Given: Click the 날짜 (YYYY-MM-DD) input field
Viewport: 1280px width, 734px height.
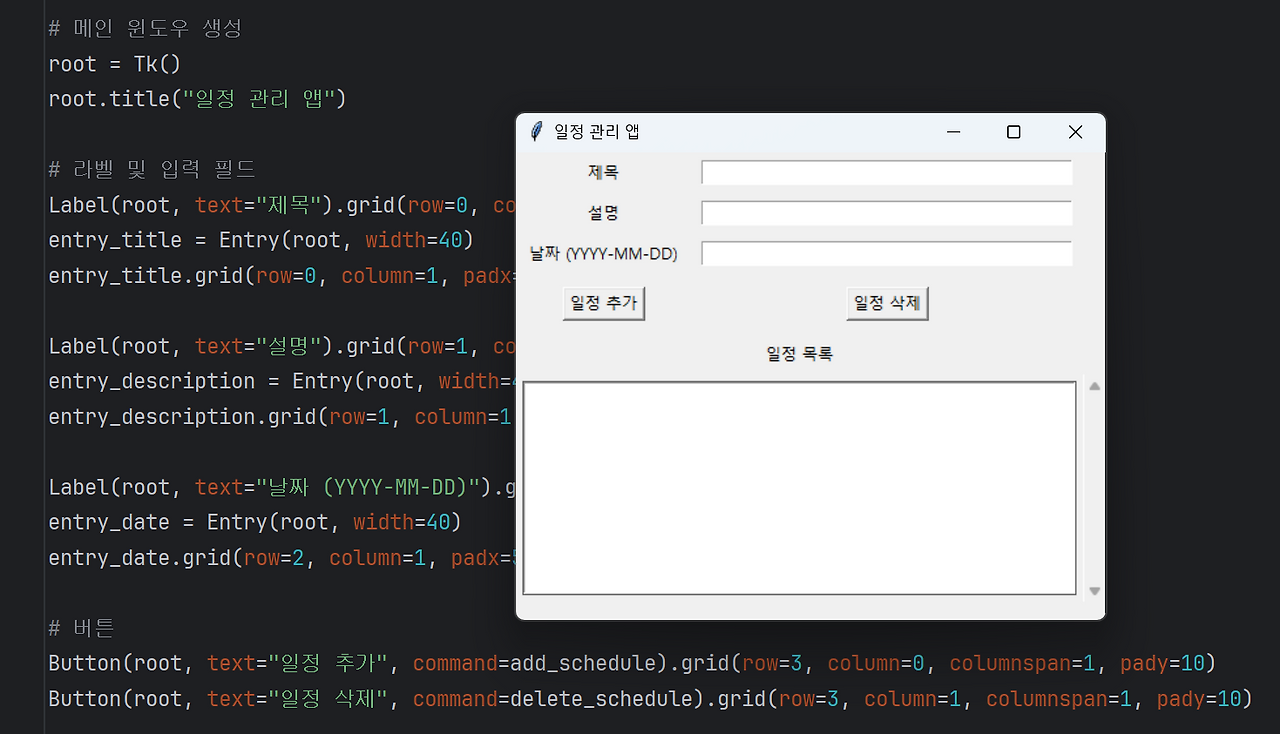Looking at the screenshot, I should pos(886,253).
